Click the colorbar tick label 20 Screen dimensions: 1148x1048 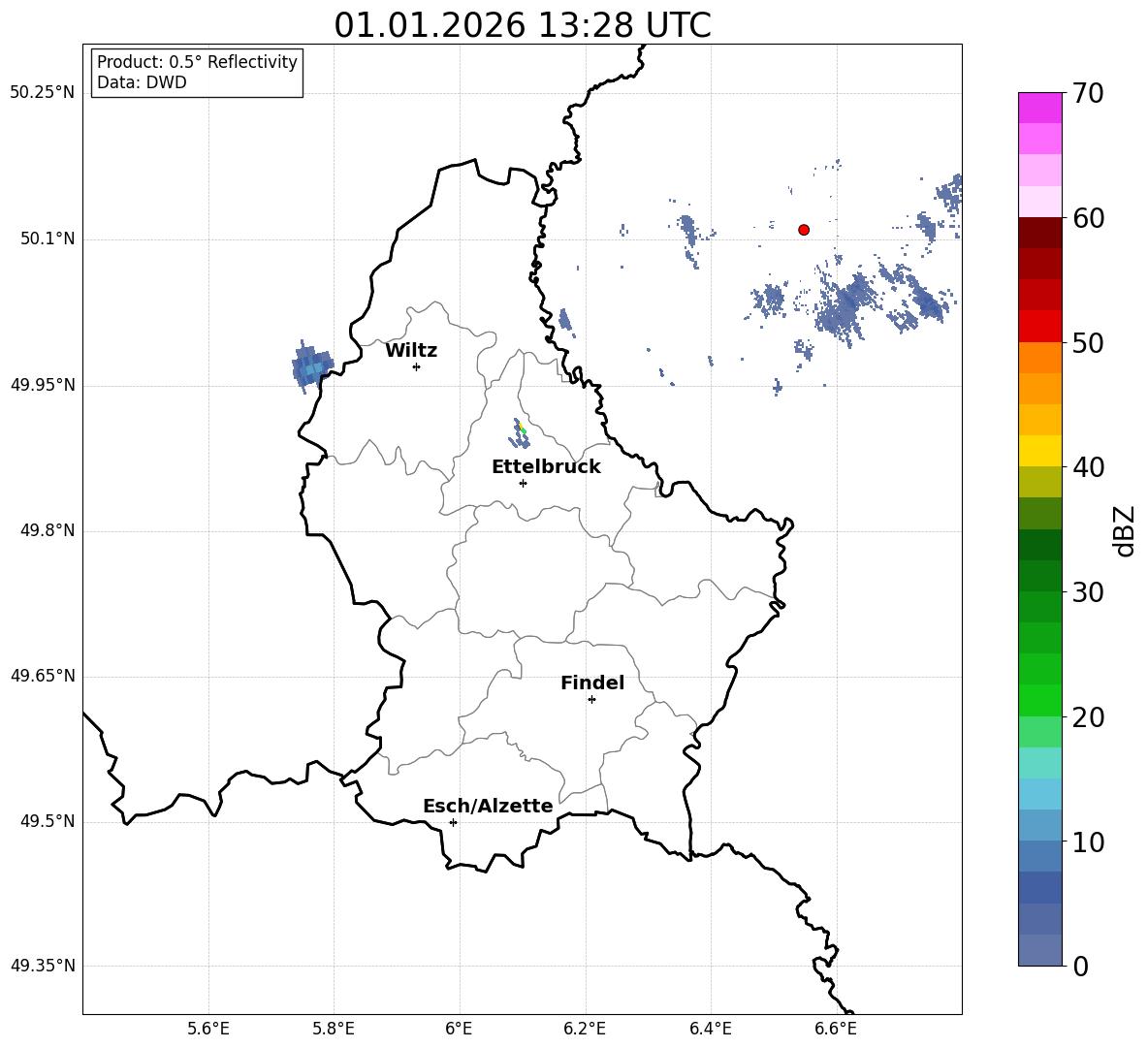click(1088, 717)
